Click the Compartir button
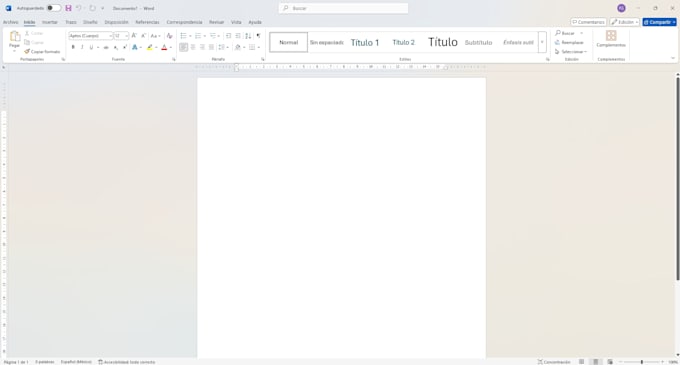680x365 pixels. pyautogui.click(x=660, y=22)
